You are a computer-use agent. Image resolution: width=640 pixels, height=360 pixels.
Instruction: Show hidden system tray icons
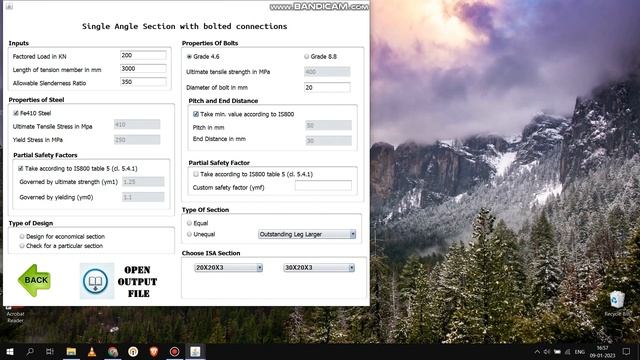coord(537,352)
